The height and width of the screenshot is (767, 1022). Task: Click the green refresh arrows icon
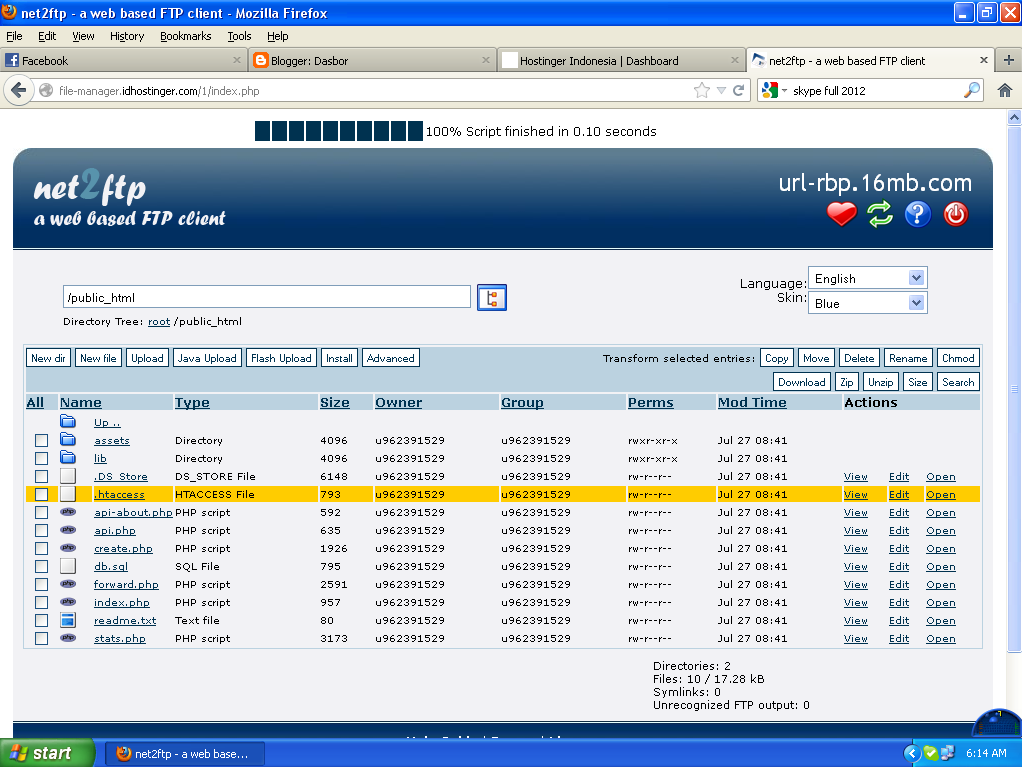[x=879, y=214]
